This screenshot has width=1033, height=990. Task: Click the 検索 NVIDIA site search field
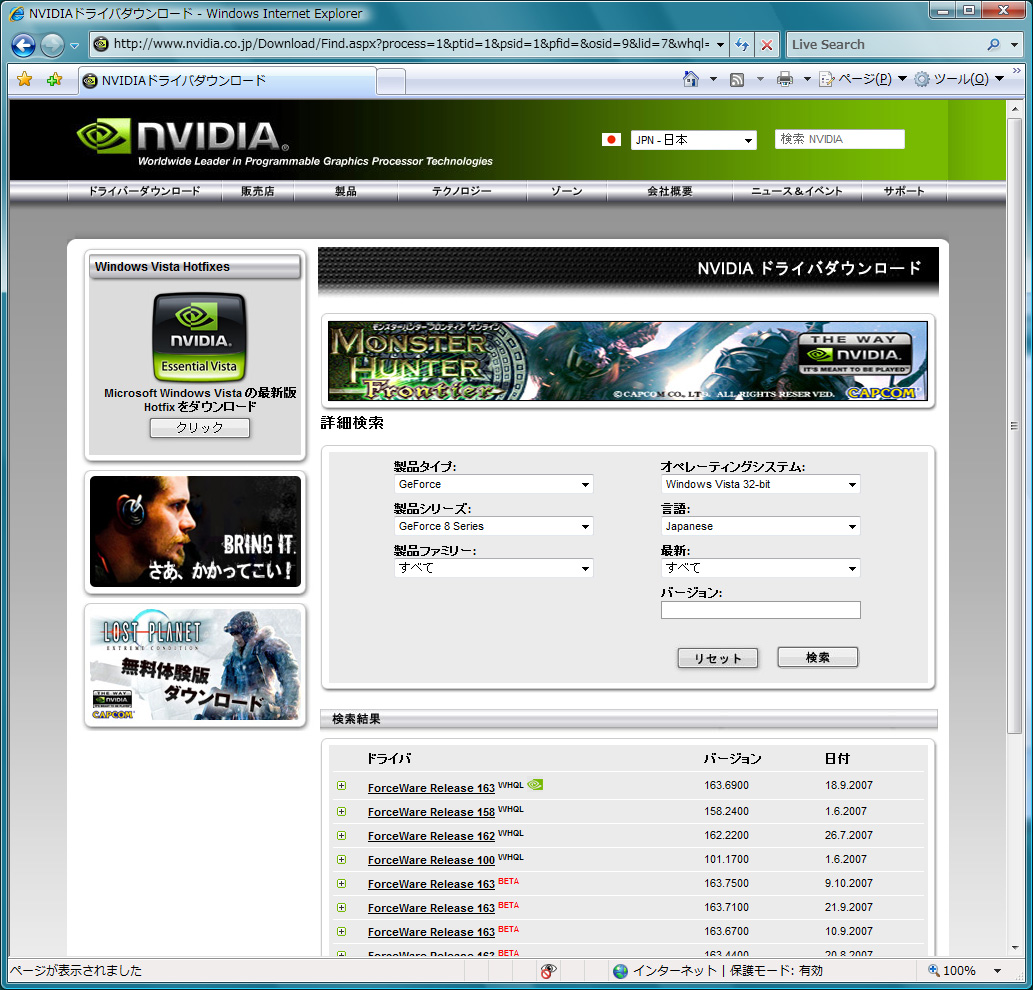(x=839, y=139)
